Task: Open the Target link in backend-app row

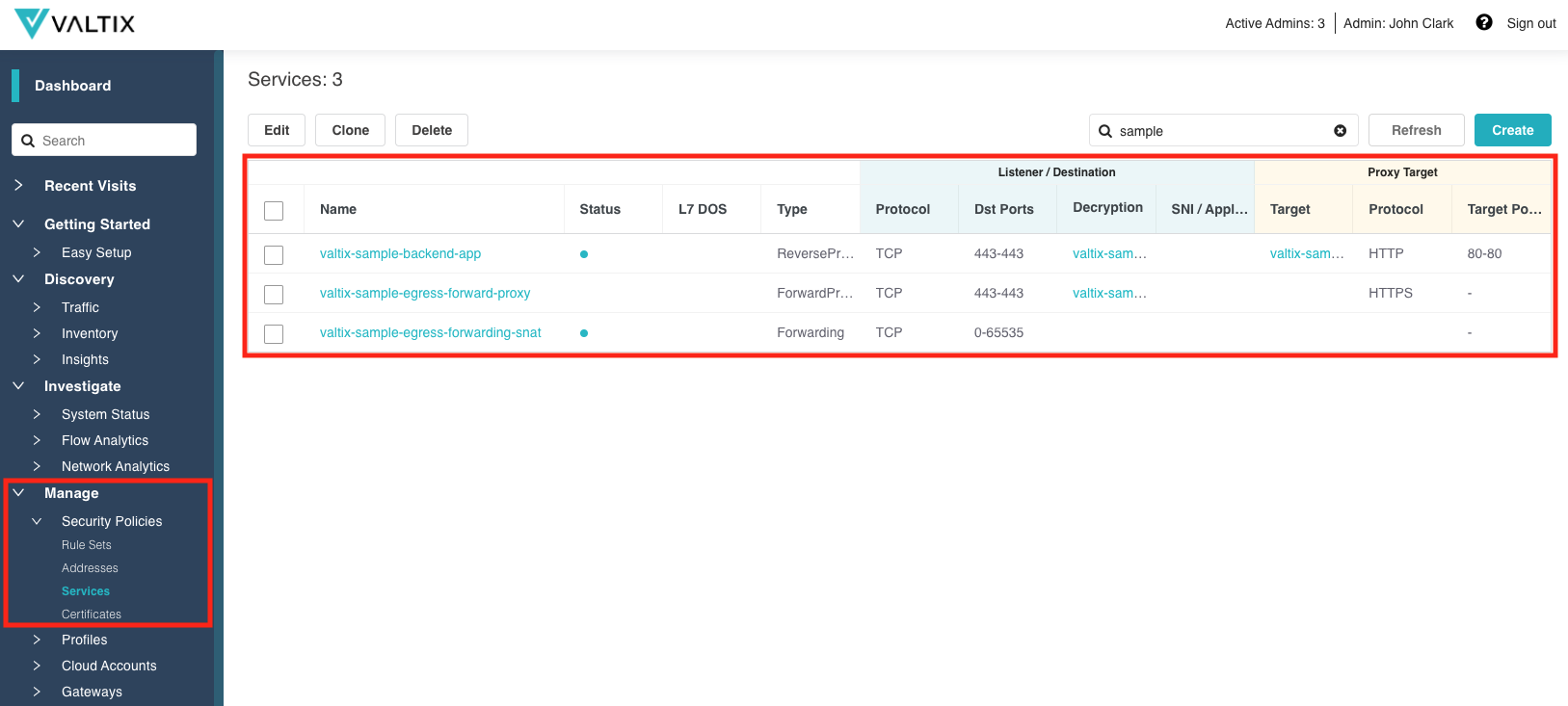Action: [x=1307, y=254]
